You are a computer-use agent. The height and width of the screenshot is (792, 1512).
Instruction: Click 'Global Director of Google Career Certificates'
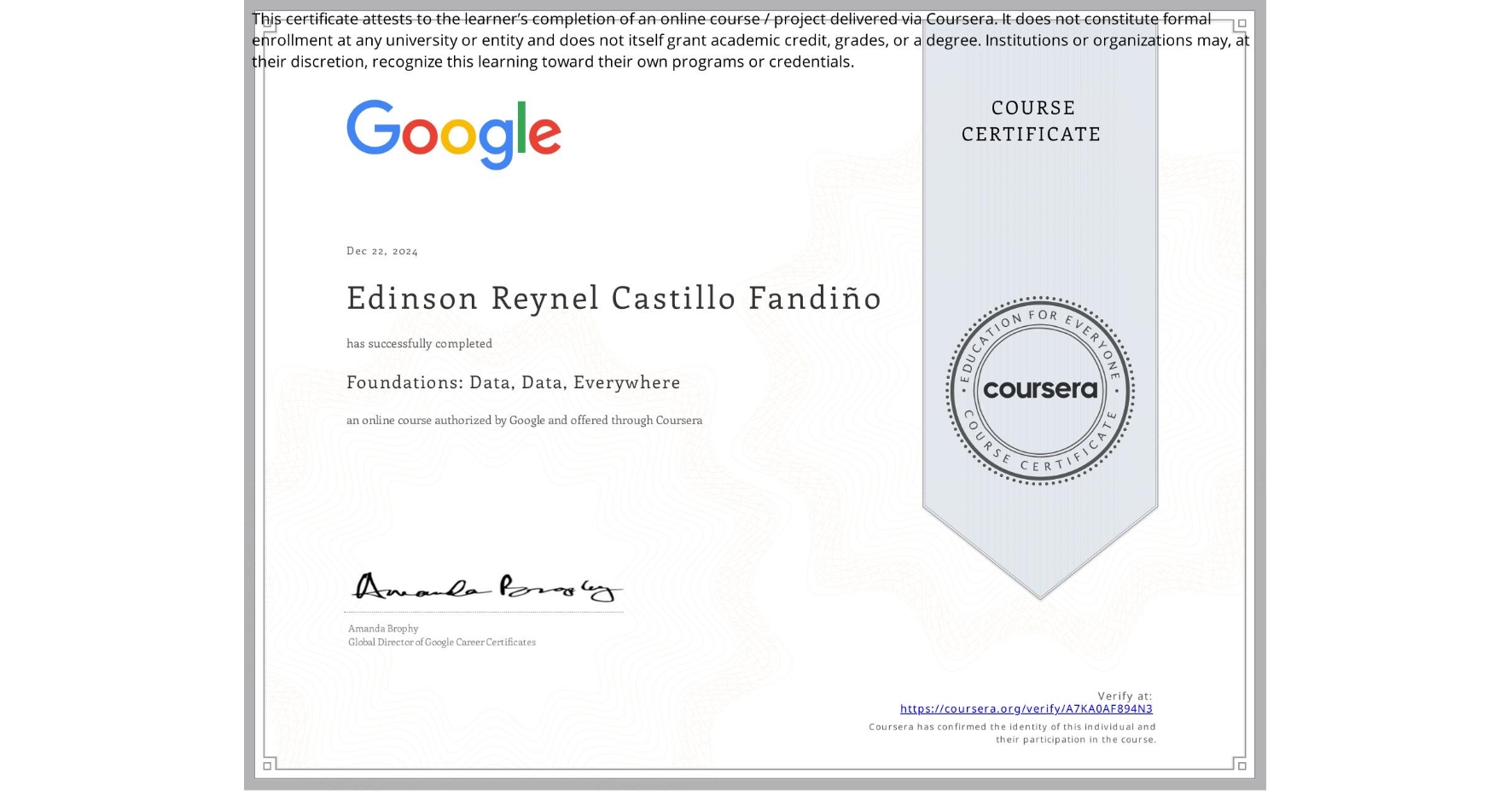(x=442, y=642)
